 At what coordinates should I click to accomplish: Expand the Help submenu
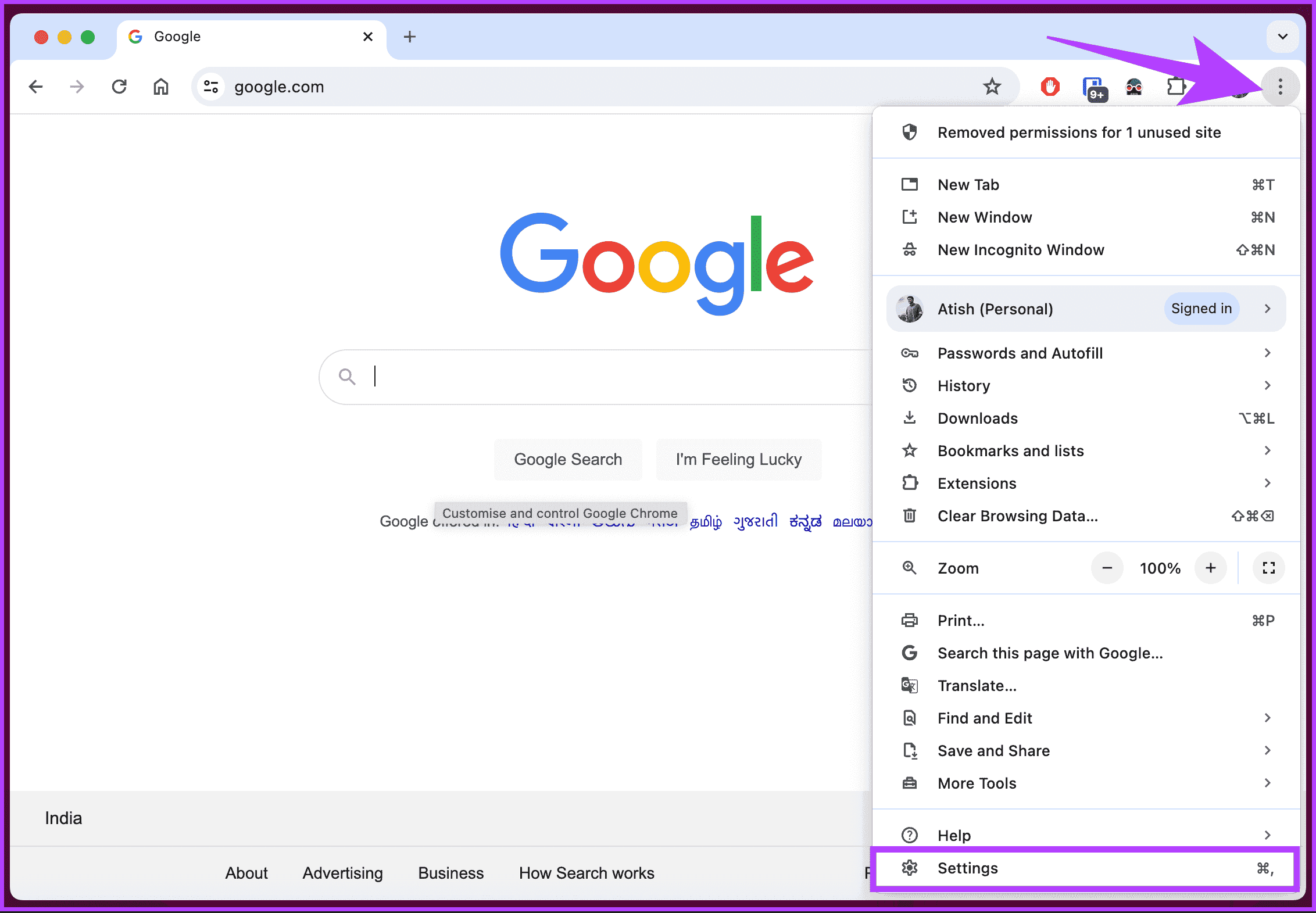tap(1086, 835)
